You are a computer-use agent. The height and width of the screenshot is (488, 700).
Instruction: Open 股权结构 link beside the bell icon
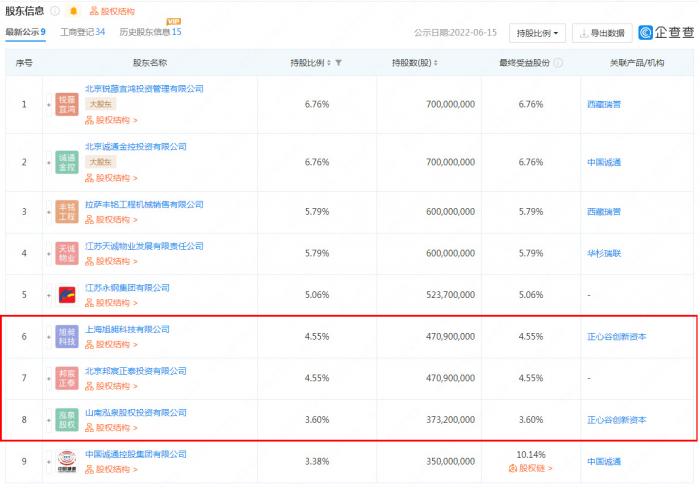(x=112, y=11)
